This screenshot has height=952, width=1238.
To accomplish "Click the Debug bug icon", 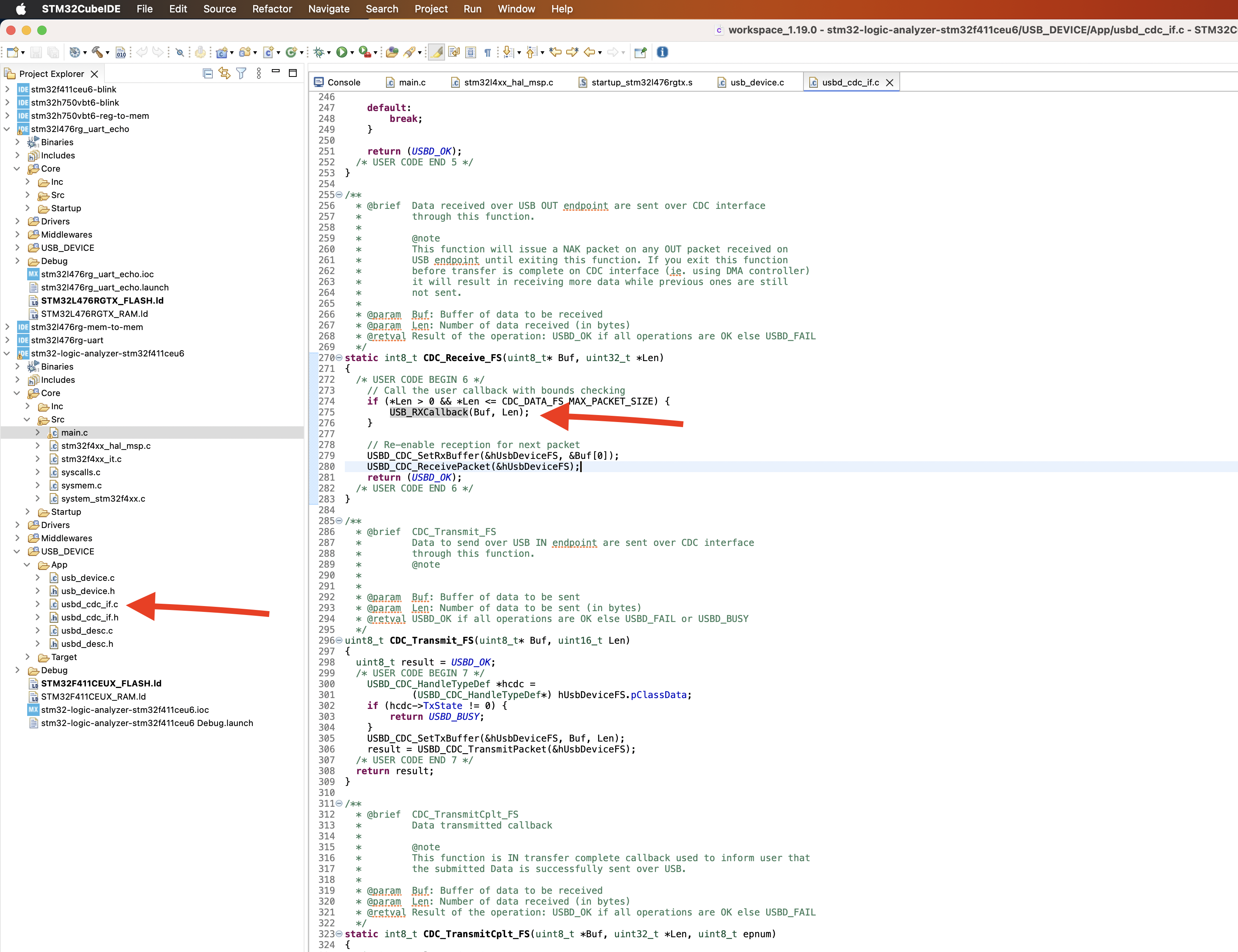I will (319, 52).
